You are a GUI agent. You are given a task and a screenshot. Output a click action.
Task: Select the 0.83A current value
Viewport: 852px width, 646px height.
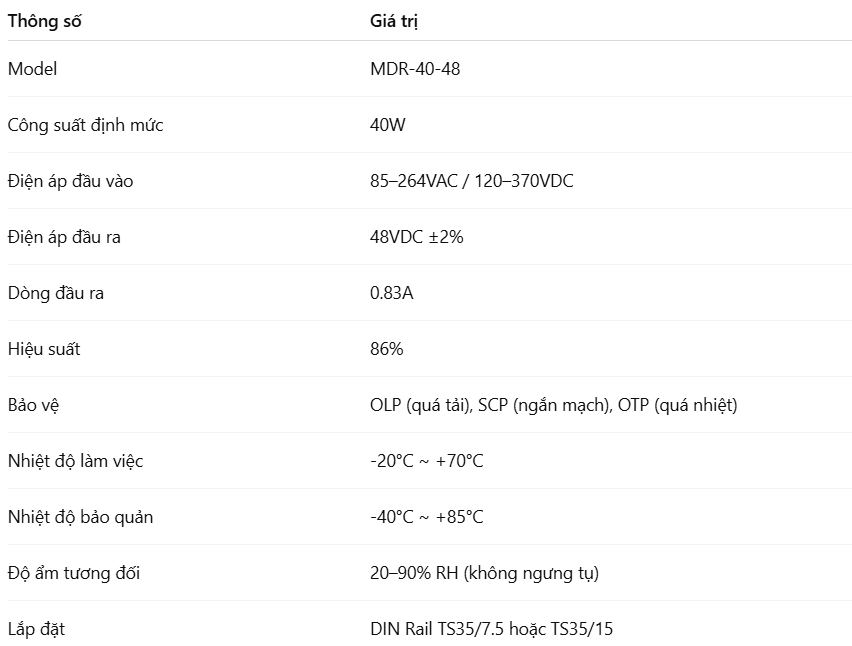[391, 293]
